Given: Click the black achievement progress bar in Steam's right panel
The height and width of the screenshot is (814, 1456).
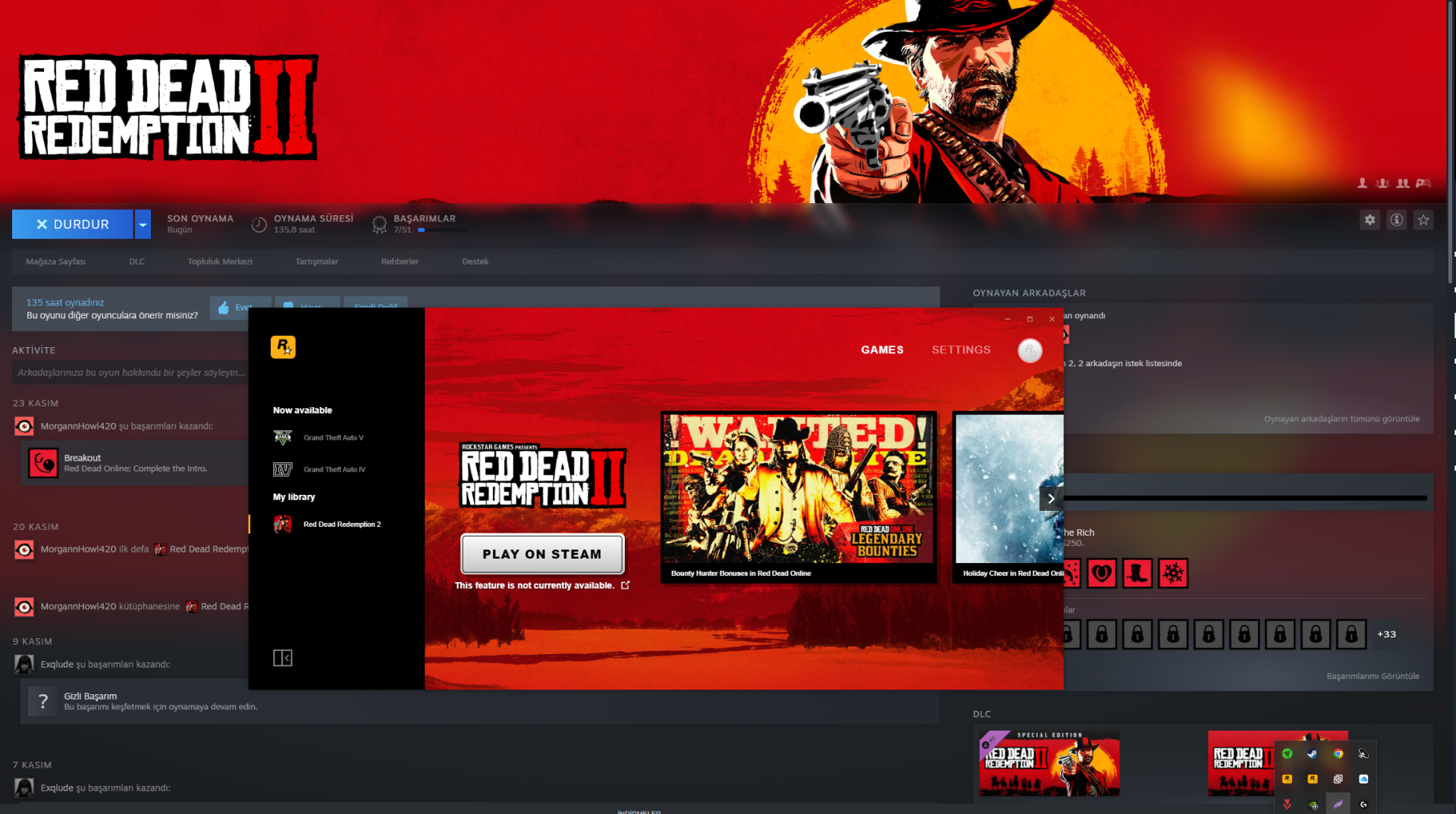Looking at the screenshot, I should pyautogui.click(x=1245, y=498).
